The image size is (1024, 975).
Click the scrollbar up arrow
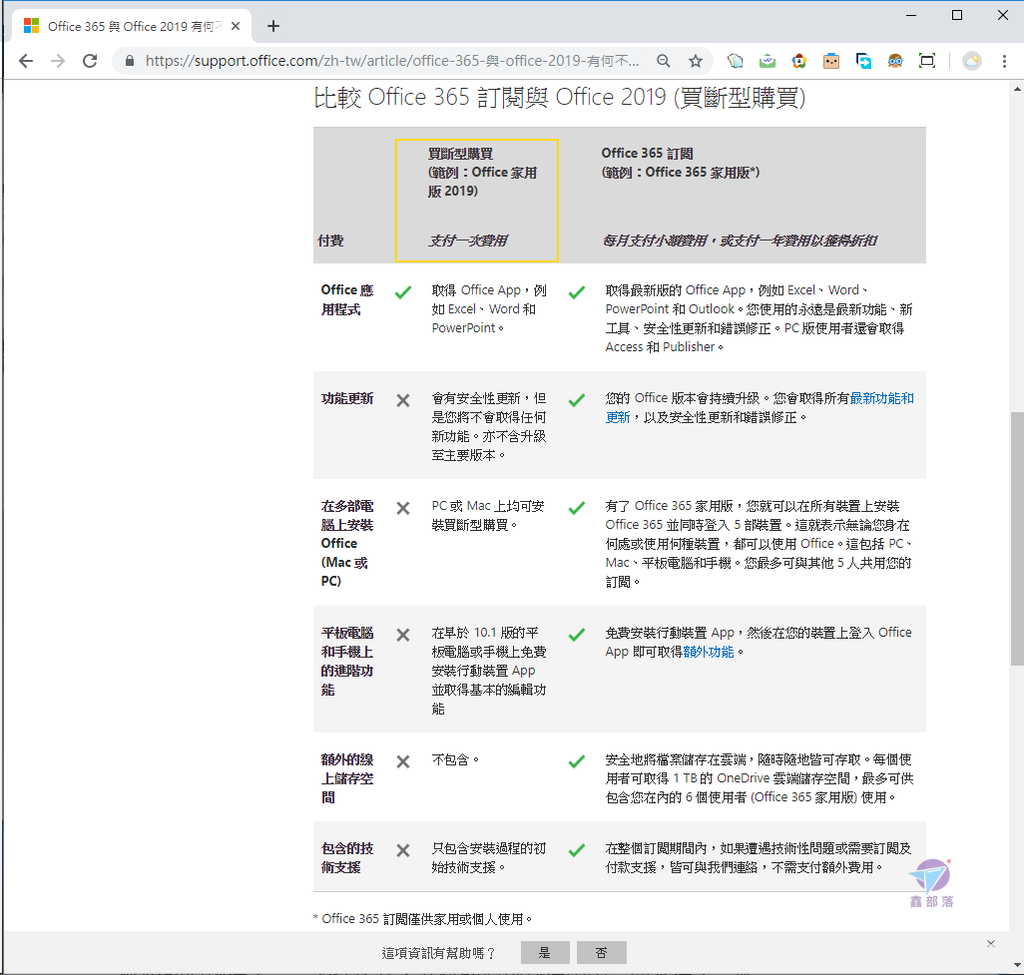point(1017,89)
